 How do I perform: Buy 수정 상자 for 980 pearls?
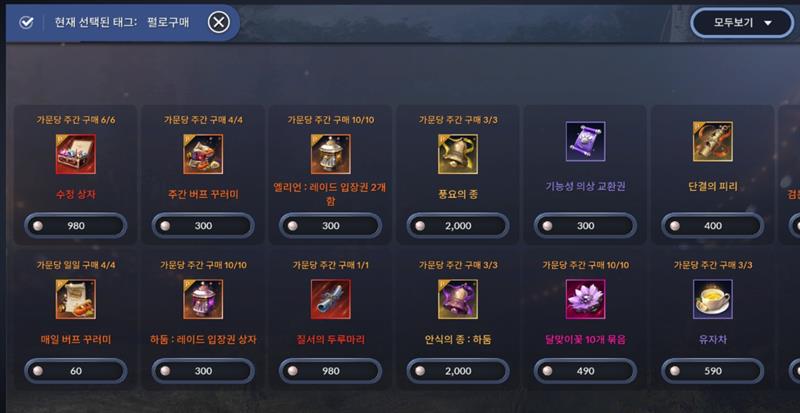(x=76, y=226)
